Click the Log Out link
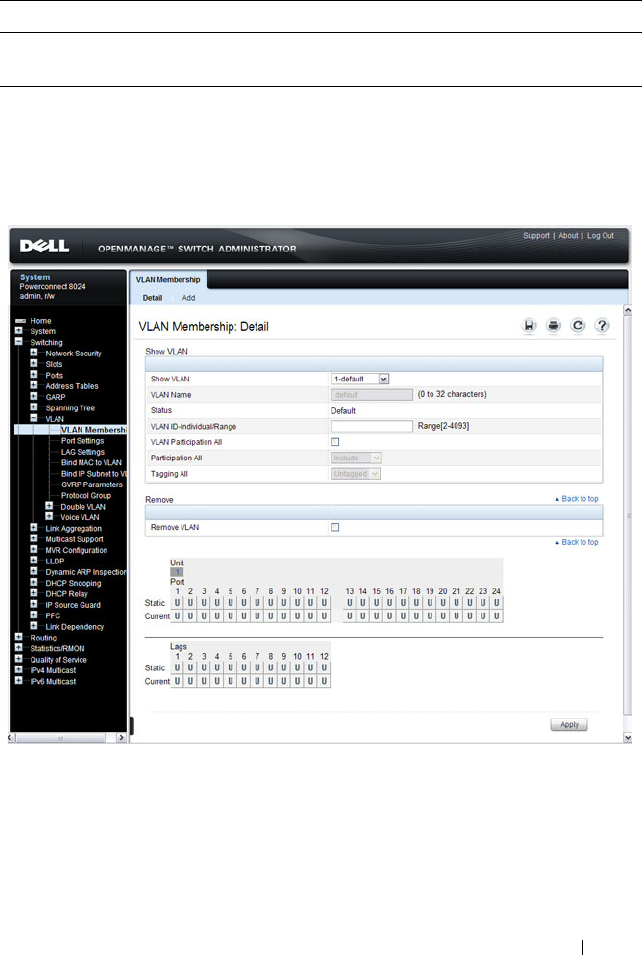642x955 pixels. (x=600, y=236)
